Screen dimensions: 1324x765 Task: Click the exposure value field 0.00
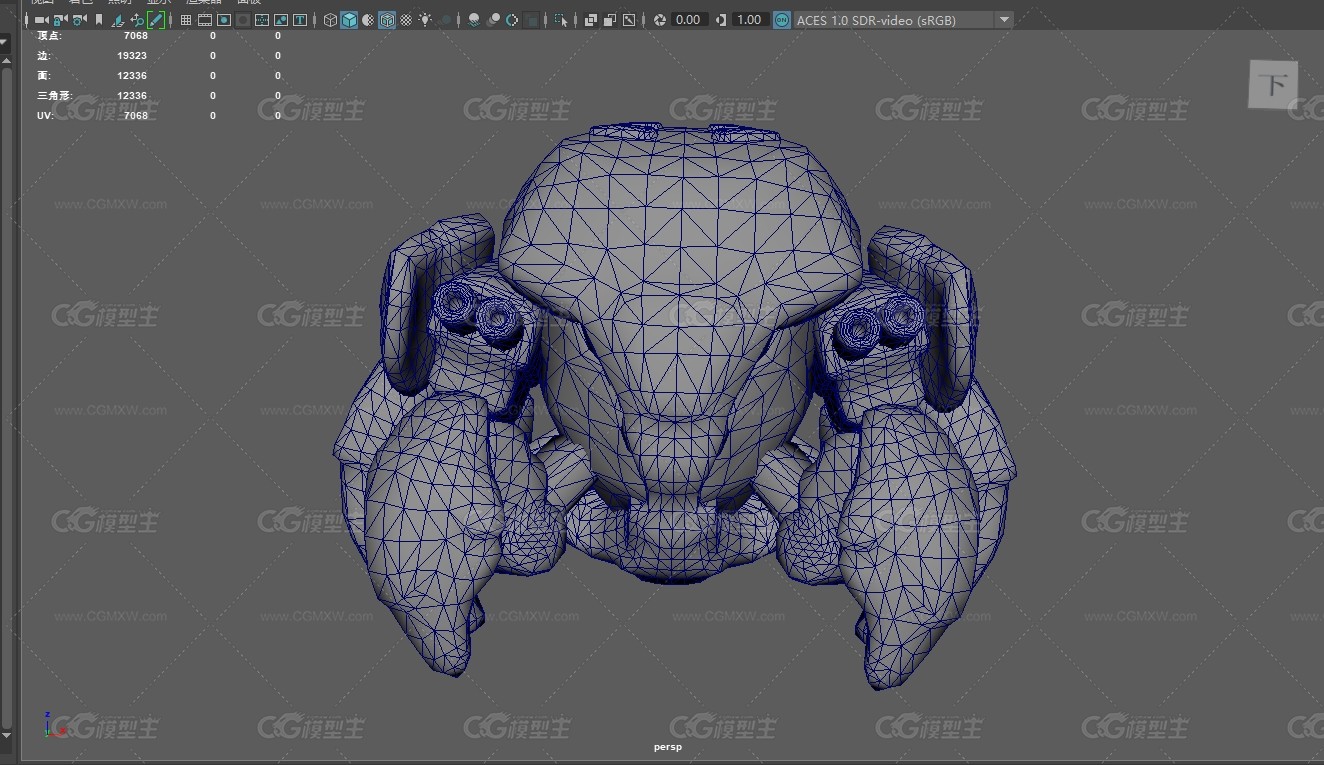690,20
